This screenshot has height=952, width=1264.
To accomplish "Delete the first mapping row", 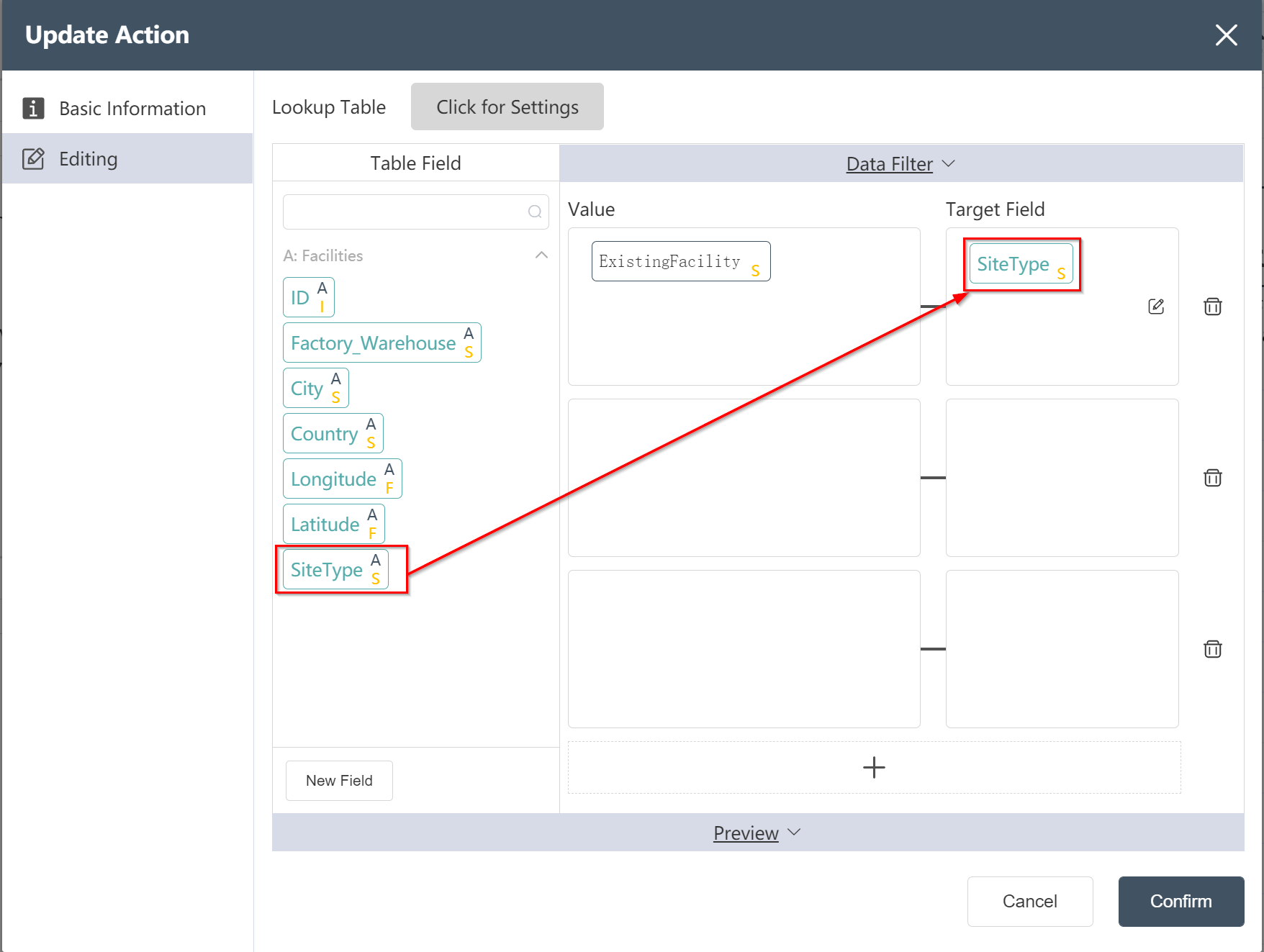I will coord(1212,307).
